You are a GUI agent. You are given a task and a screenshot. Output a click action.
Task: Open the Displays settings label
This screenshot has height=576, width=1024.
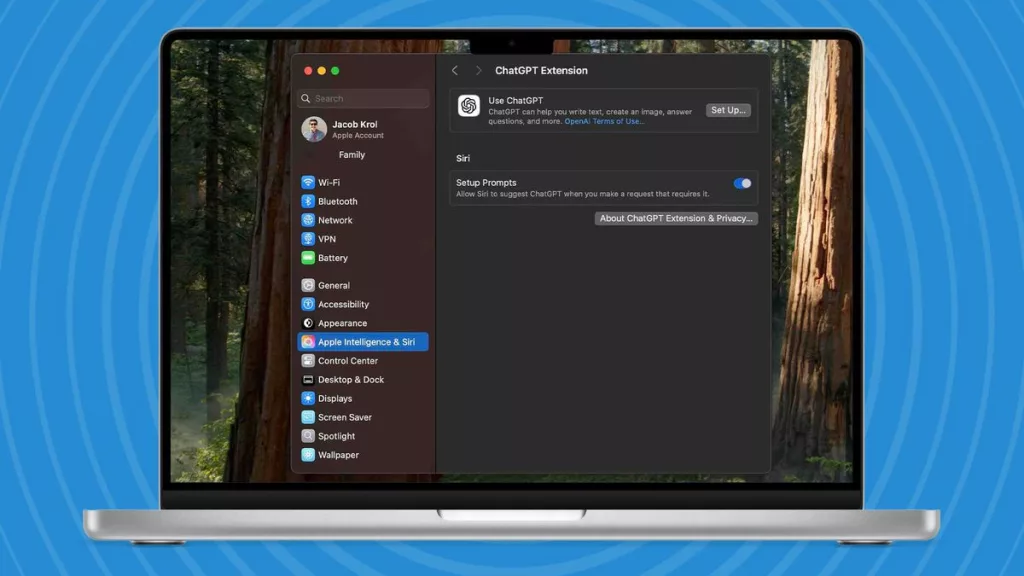[335, 398]
